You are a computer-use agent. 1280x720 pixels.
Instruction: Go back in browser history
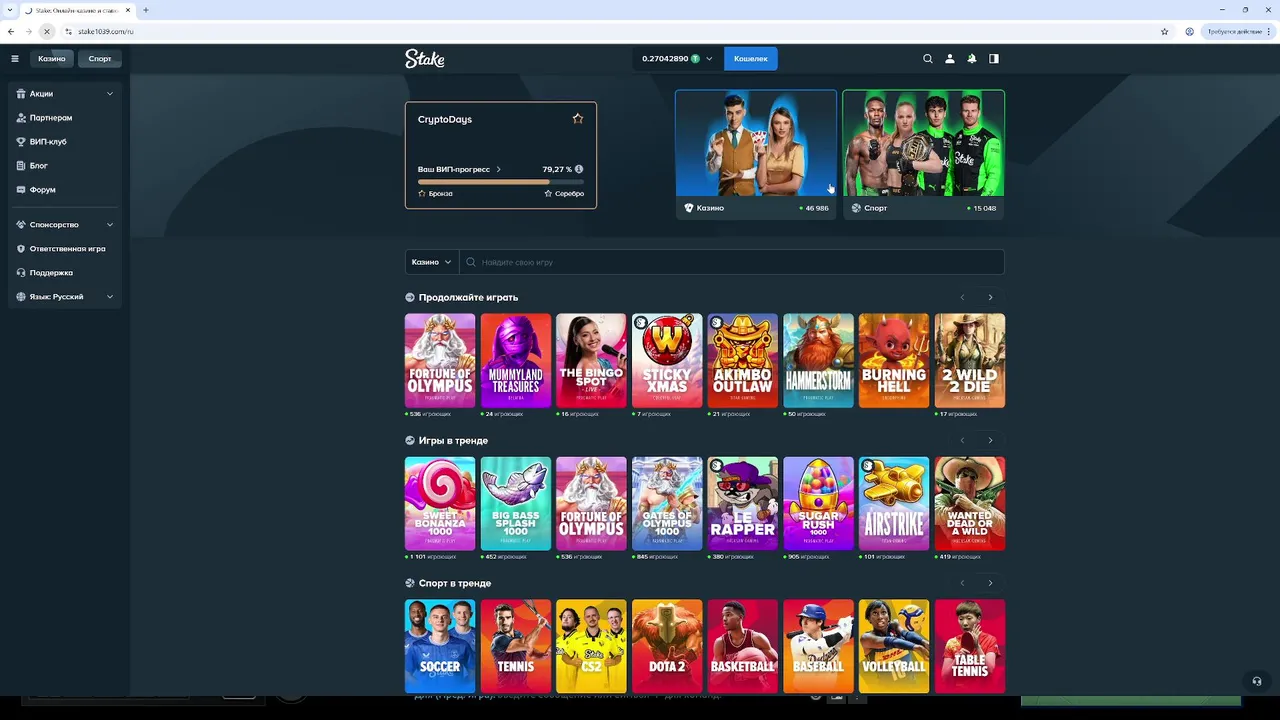tap(11, 31)
